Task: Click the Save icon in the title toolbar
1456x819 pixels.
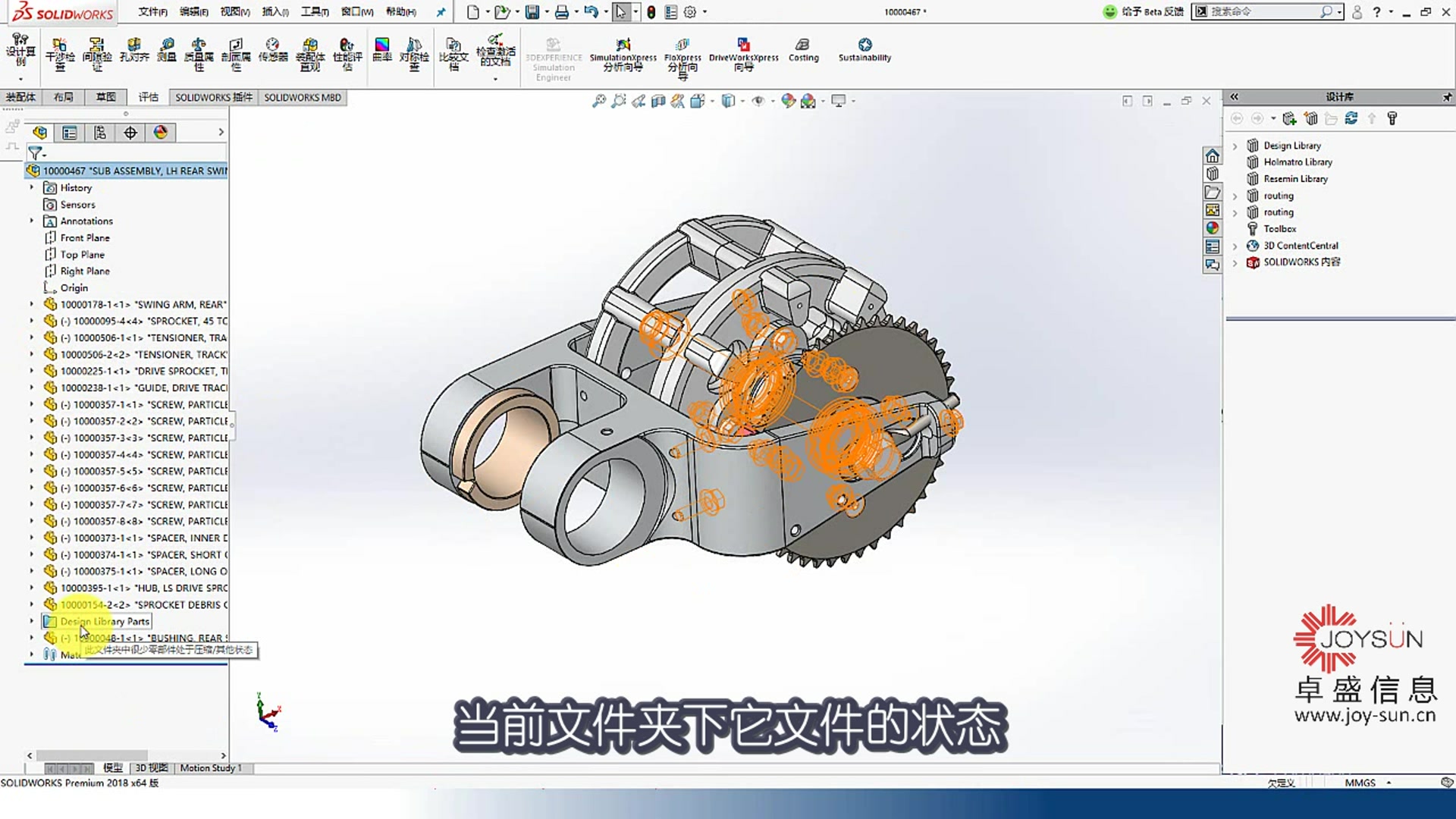Action: click(x=532, y=11)
